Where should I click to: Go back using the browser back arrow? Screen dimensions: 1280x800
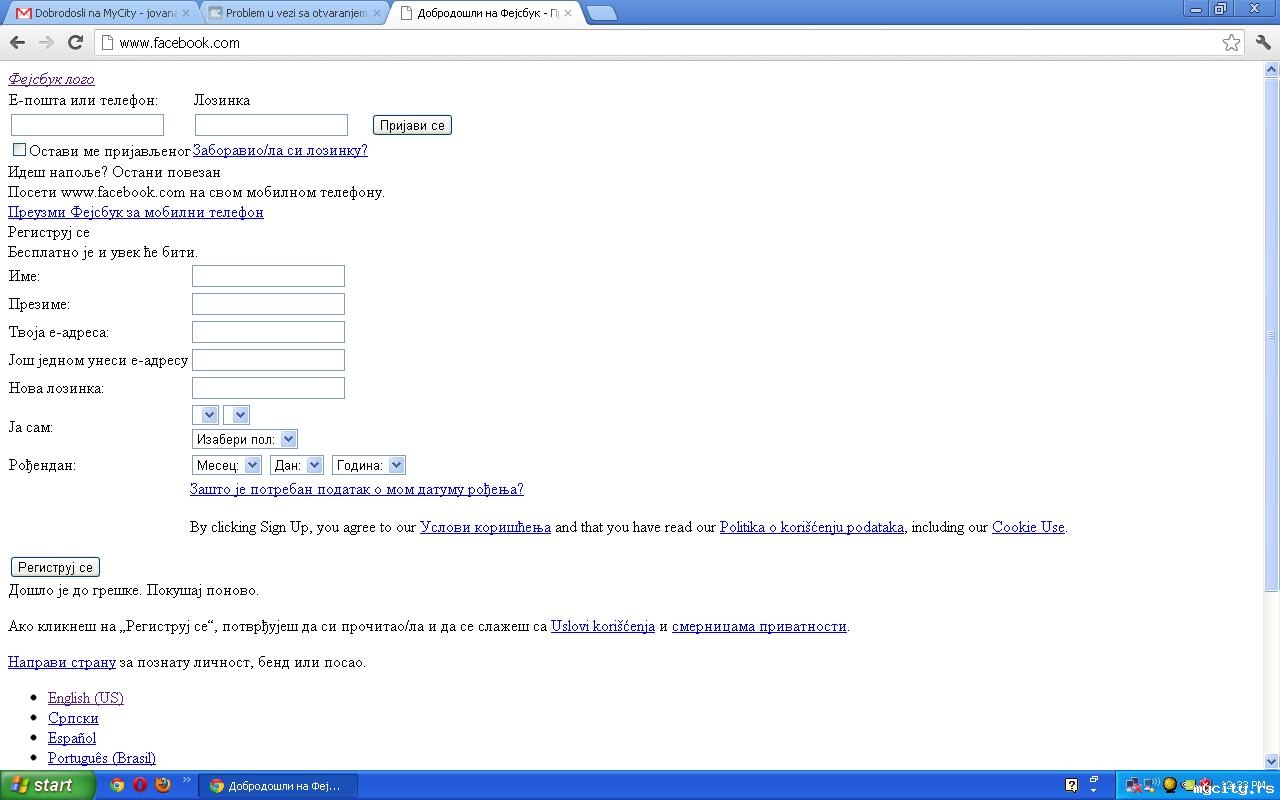(17, 42)
